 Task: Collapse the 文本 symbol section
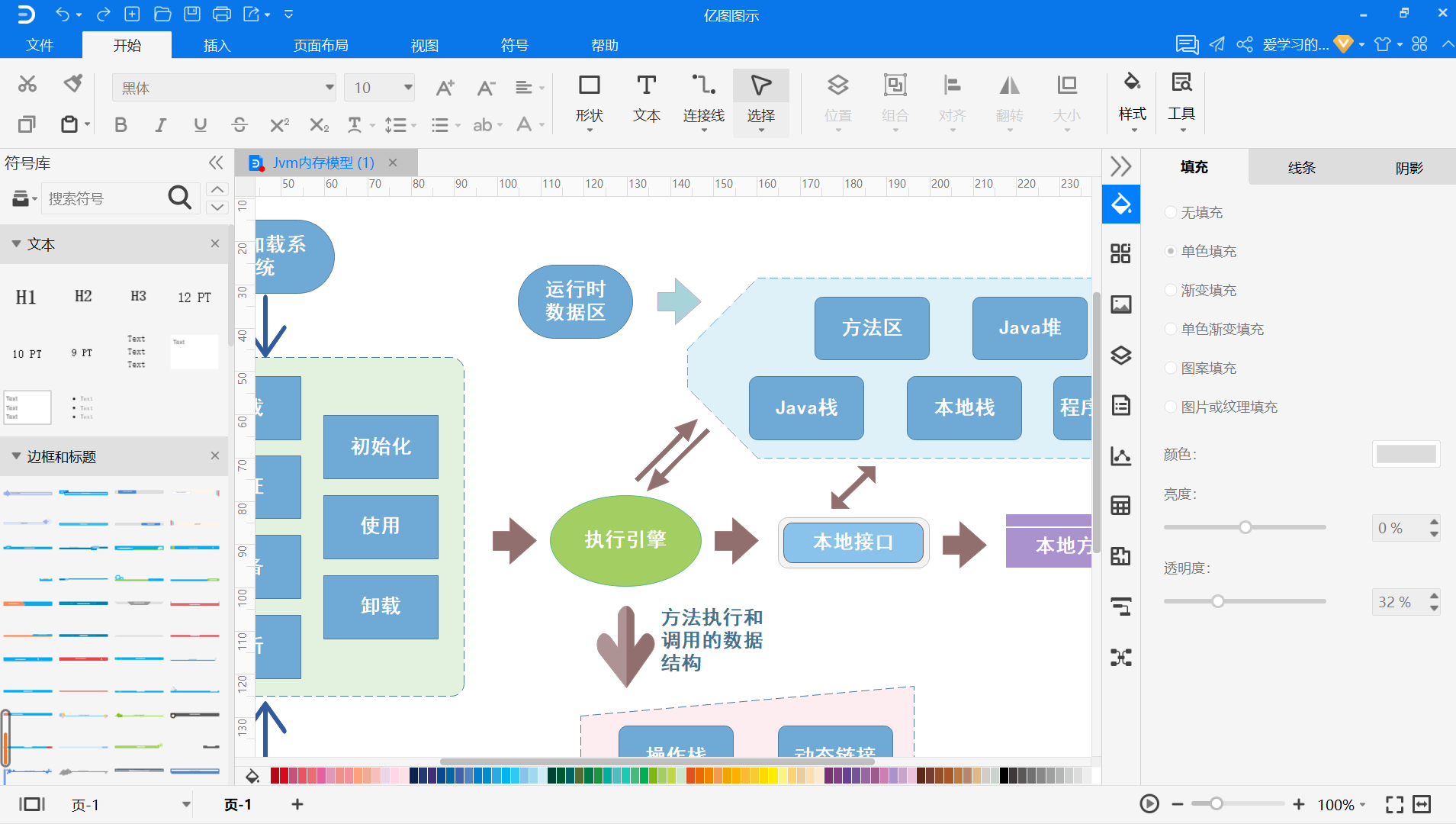pos(16,244)
